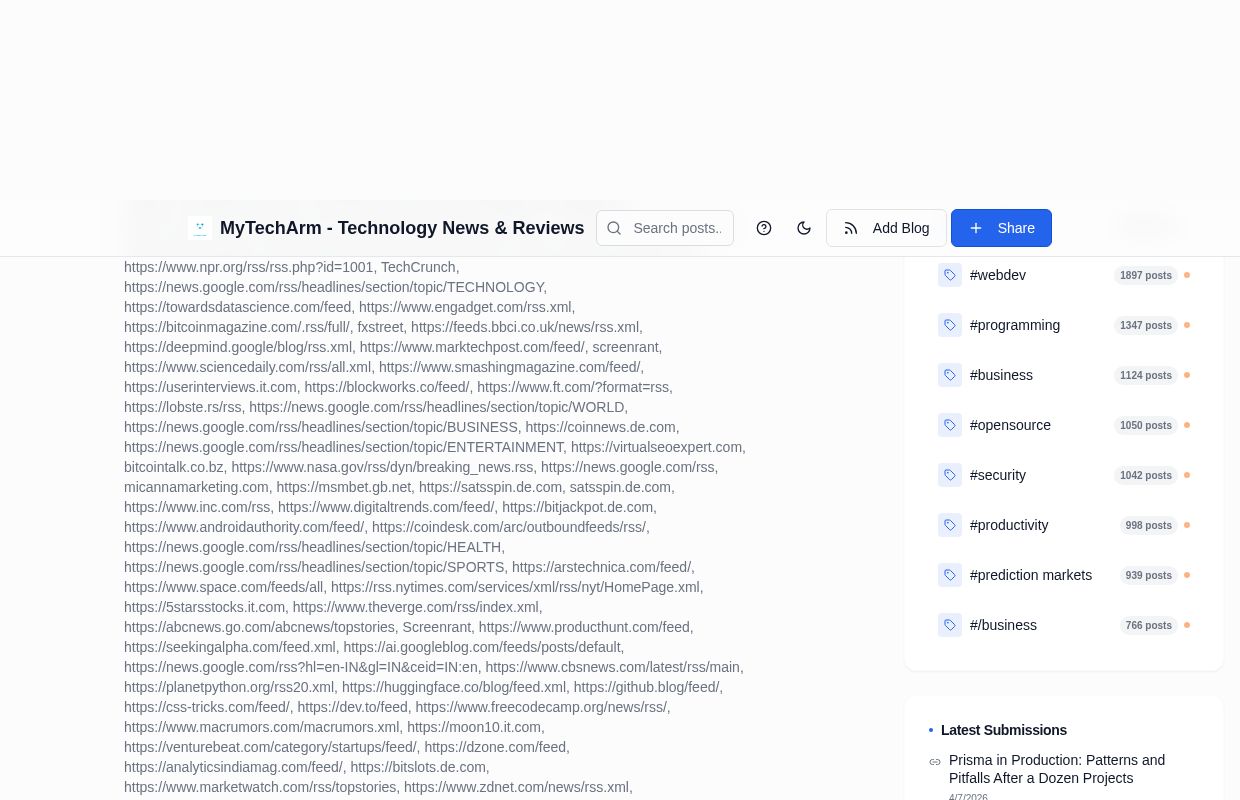Select the tag icon beside #webdev
1240x800 pixels.
point(950,275)
